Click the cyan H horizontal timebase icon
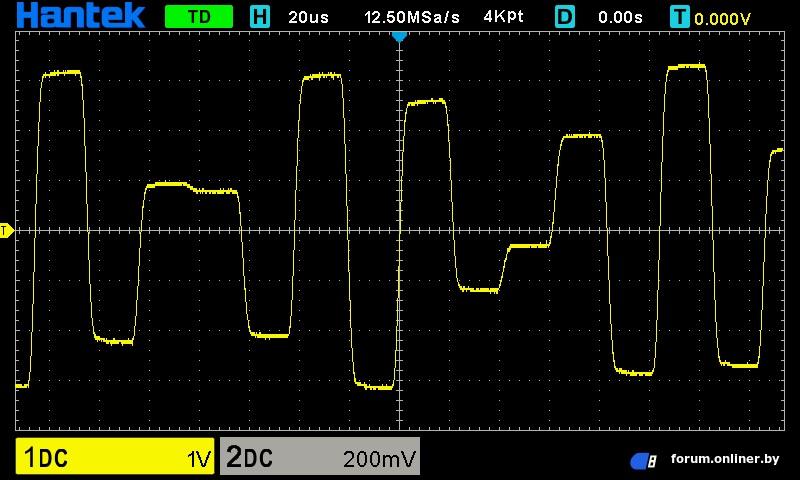800x480 pixels. [x=260, y=17]
